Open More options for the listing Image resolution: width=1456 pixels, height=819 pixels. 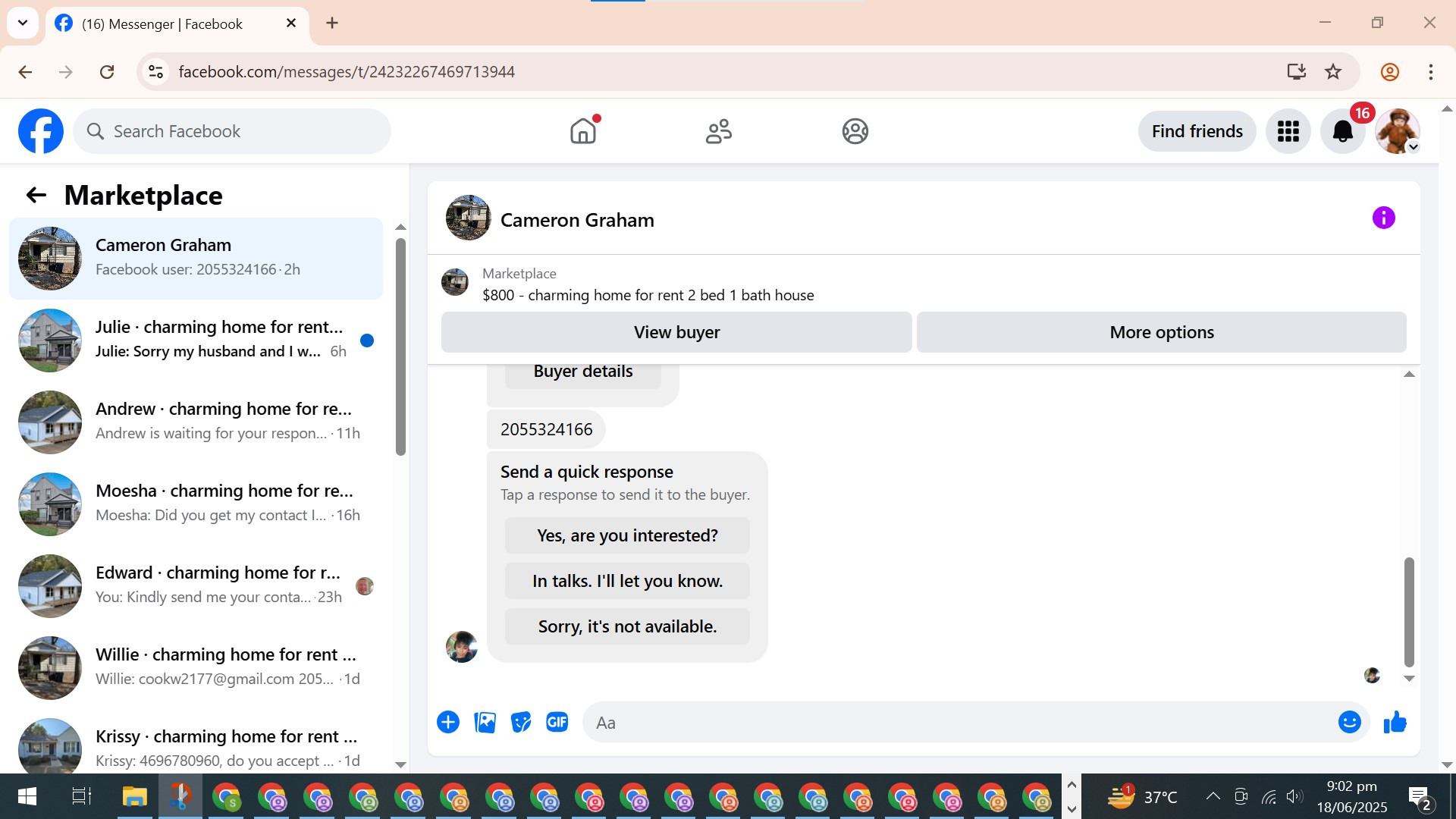pos(1162,332)
